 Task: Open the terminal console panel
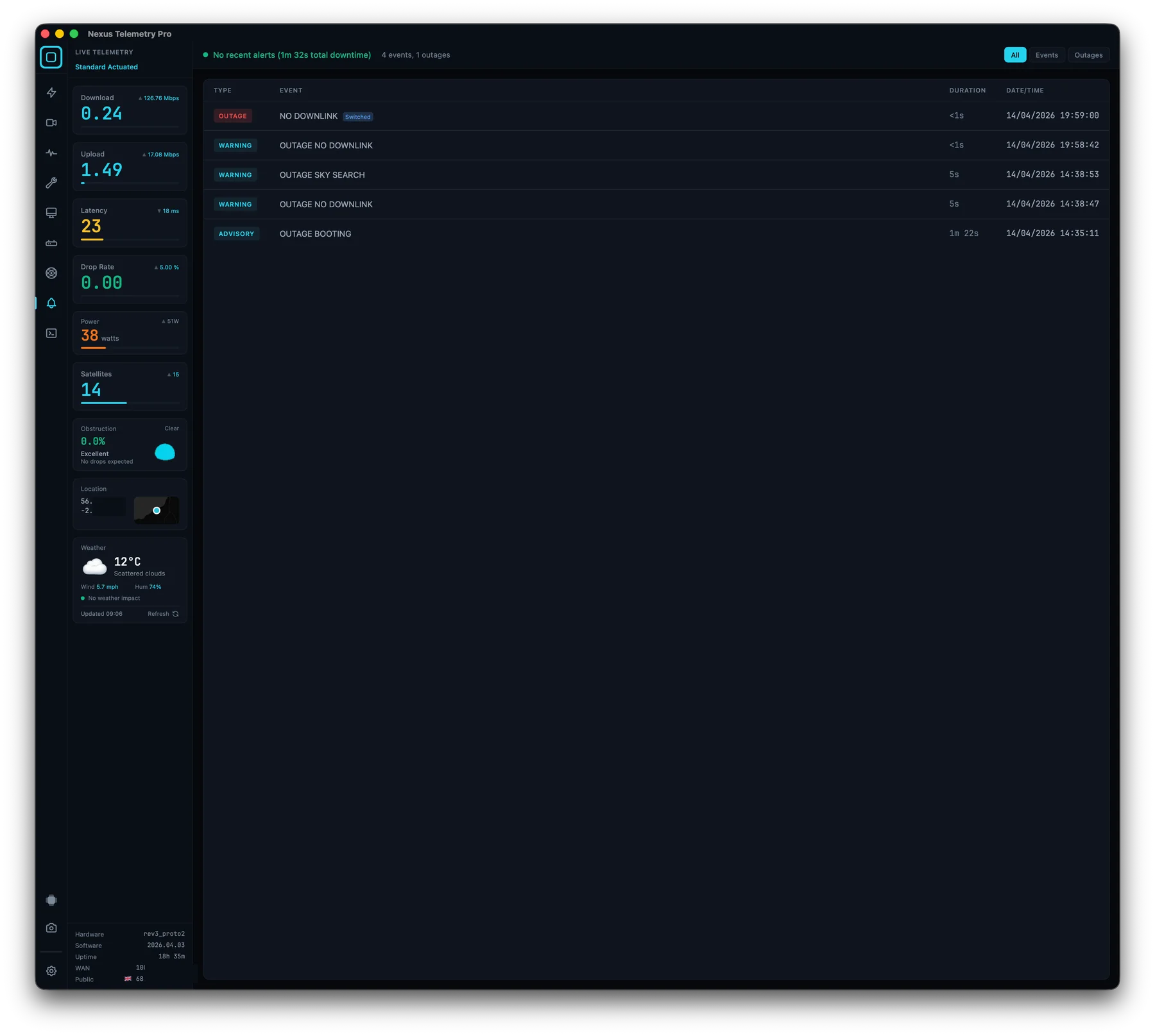(51, 333)
